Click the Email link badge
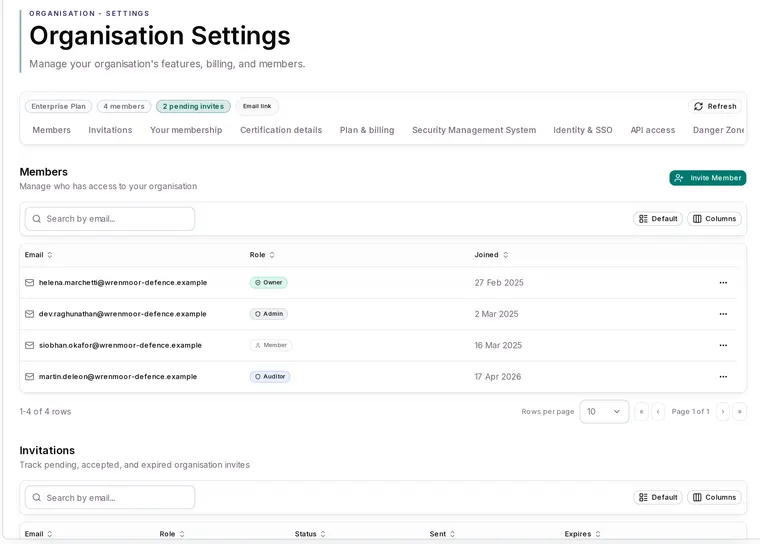Viewport: 760px width, 544px height. tap(257, 106)
